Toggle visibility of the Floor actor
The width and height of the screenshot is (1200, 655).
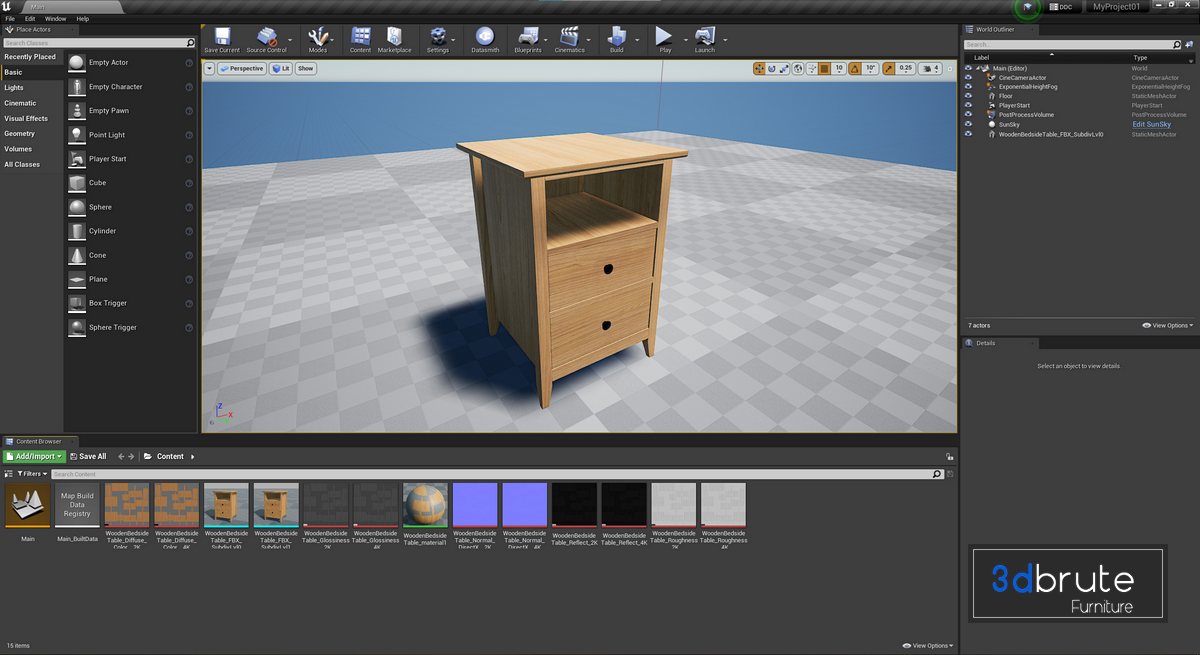point(968,96)
